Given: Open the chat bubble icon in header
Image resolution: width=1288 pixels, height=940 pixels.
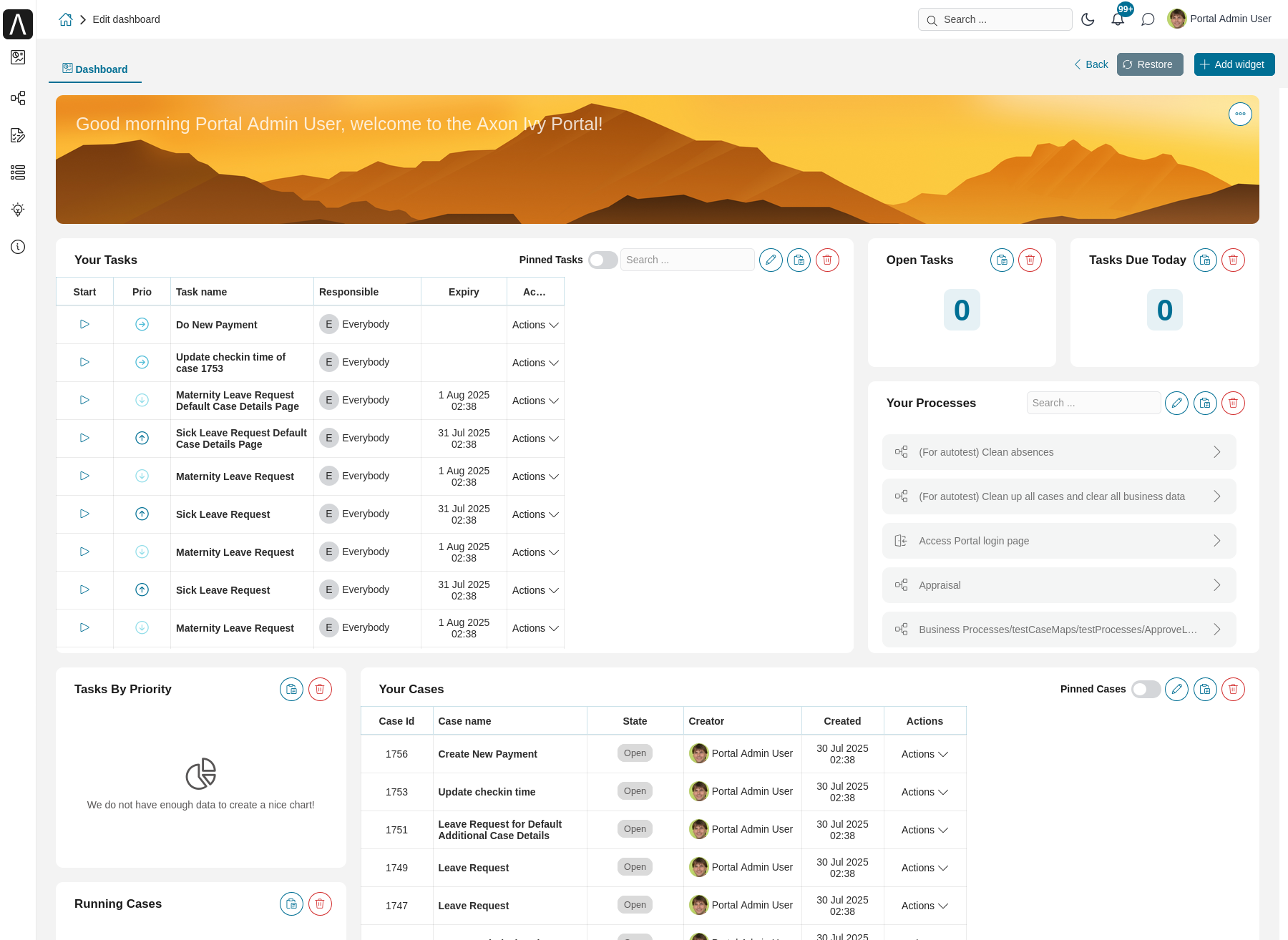Looking at the screenshot, I should pos(1148,19).
